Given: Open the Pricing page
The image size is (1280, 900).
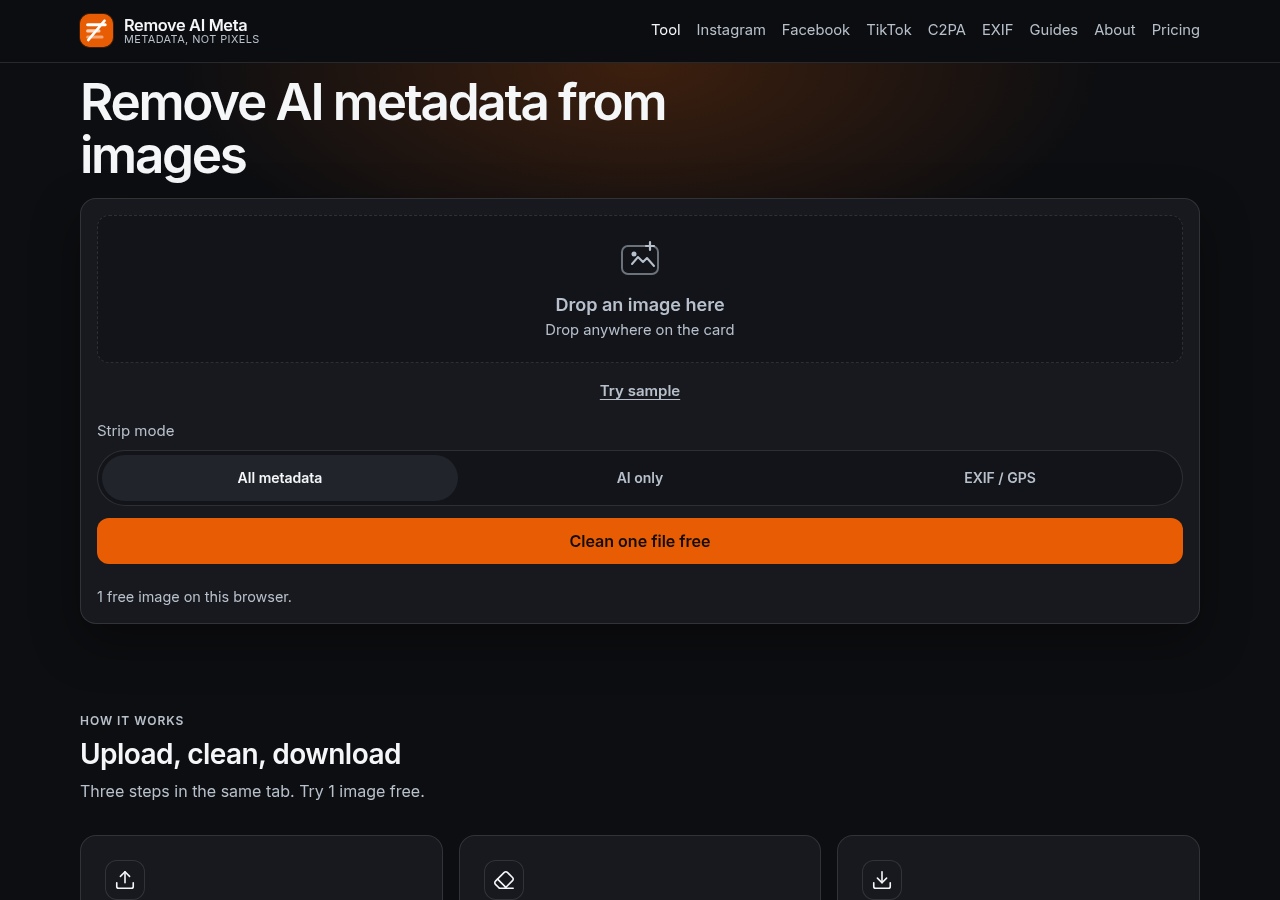Looking at the screenshot, I should [x=1176, y=30].
